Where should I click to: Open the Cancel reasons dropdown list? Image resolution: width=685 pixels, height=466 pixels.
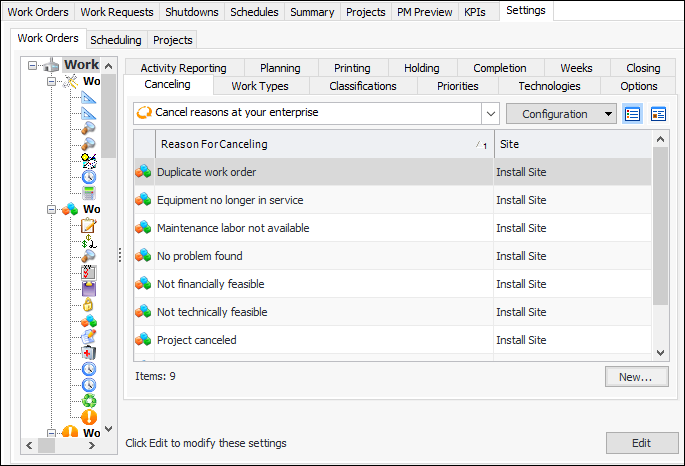[489, 113]
